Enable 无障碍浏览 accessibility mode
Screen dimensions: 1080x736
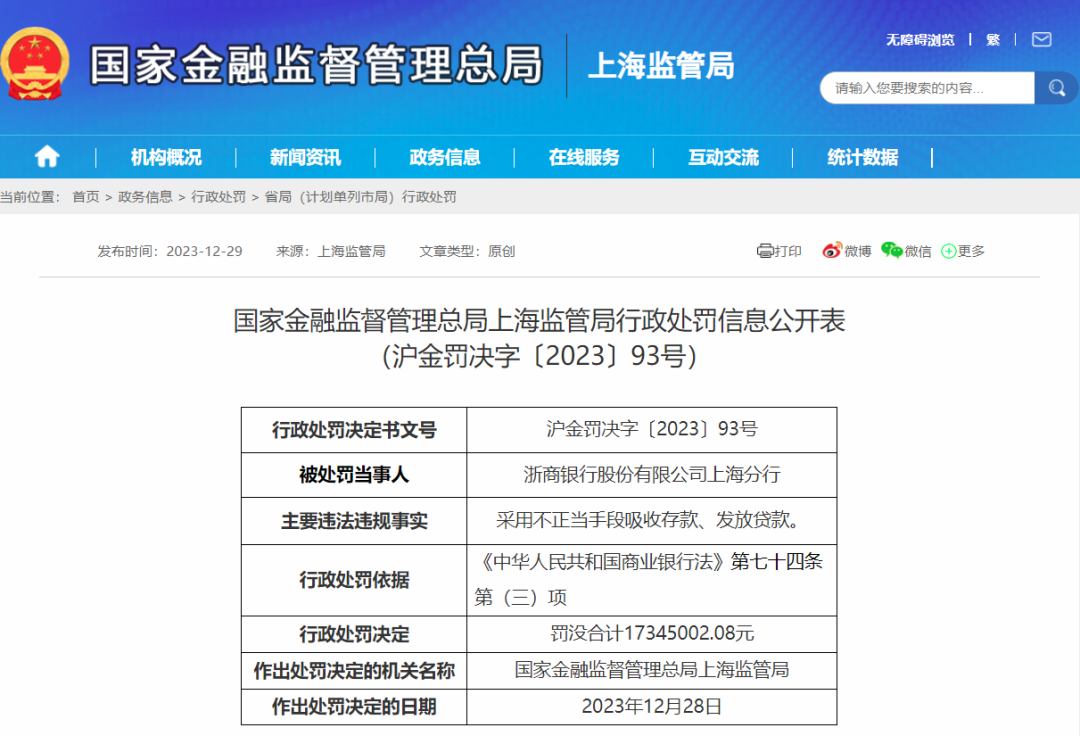(x=919, y=40)
